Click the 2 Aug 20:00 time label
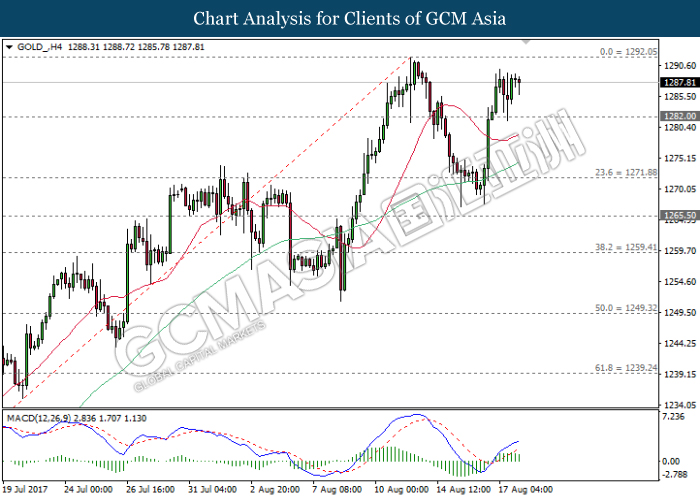 coord(275,489)
